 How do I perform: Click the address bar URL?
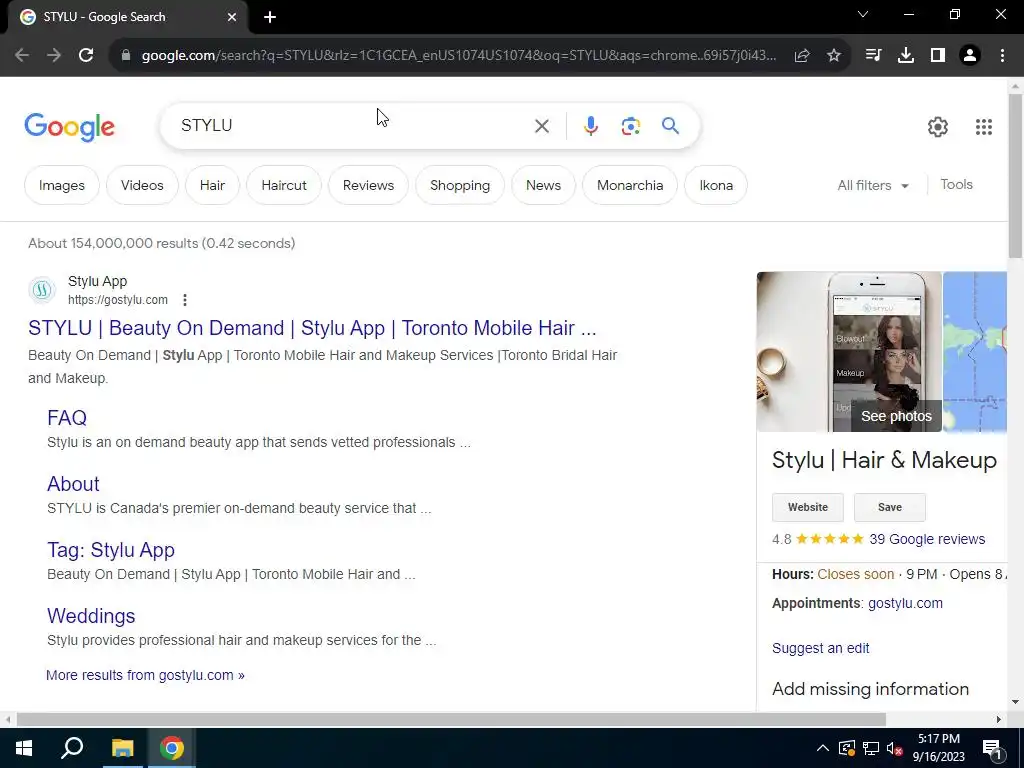459,56
